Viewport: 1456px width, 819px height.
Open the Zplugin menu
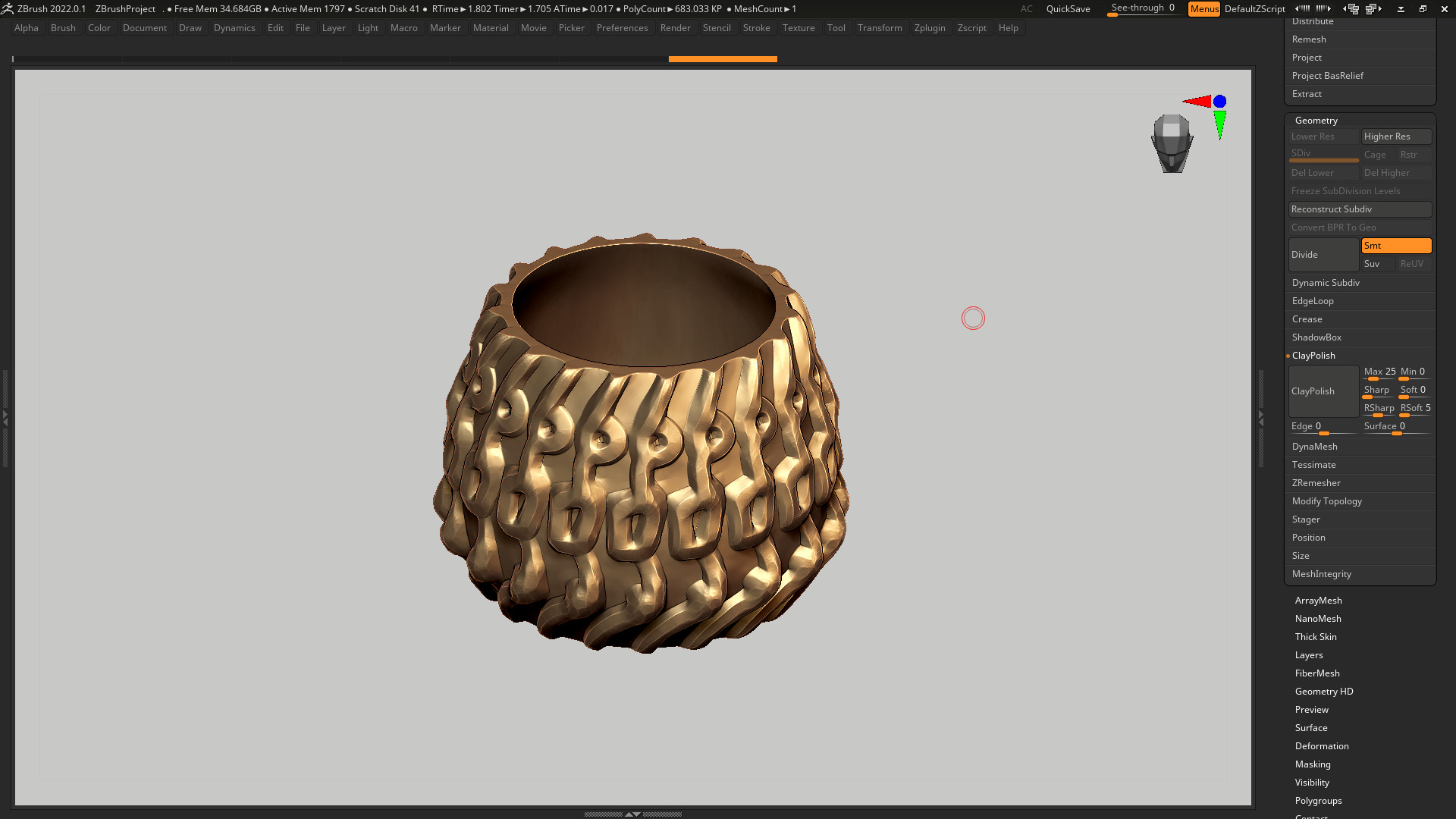[930, 28]
